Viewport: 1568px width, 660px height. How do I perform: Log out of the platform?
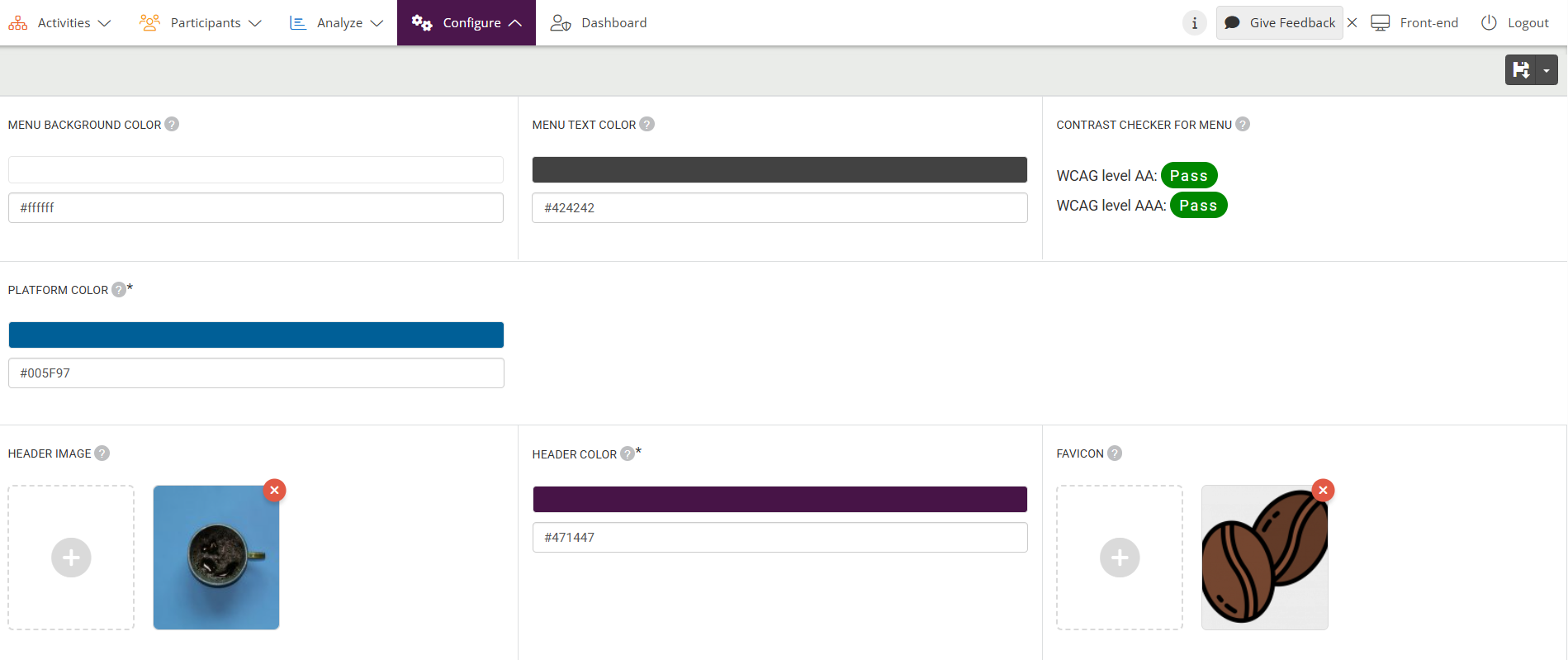(x=1515, y=23)
